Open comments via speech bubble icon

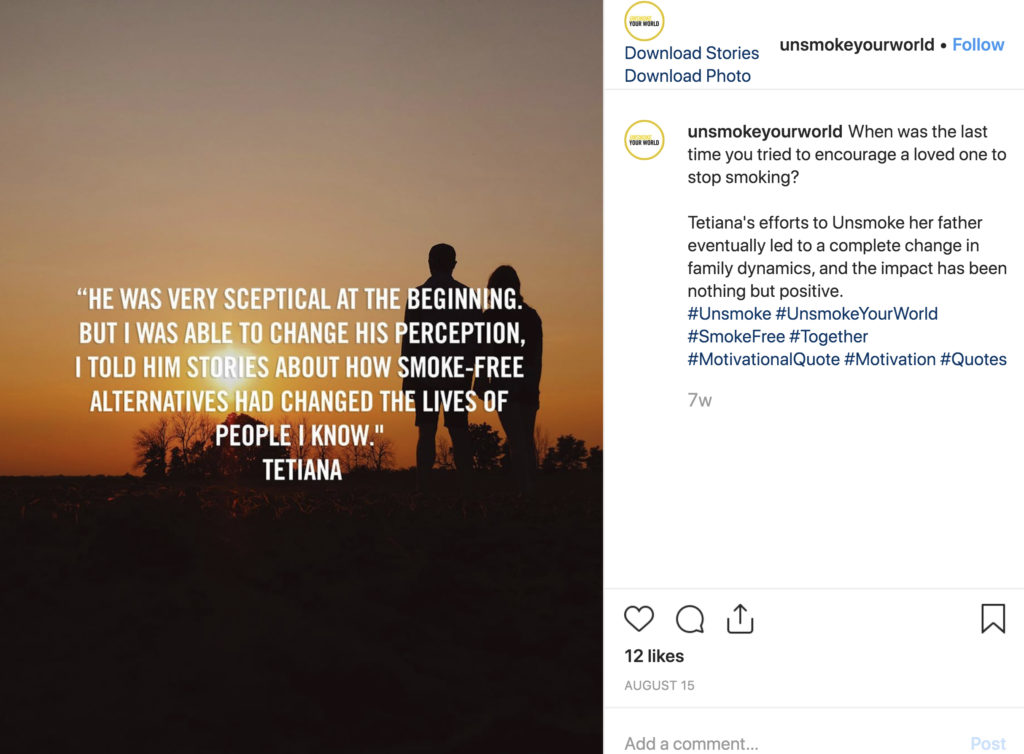[690, 619]
